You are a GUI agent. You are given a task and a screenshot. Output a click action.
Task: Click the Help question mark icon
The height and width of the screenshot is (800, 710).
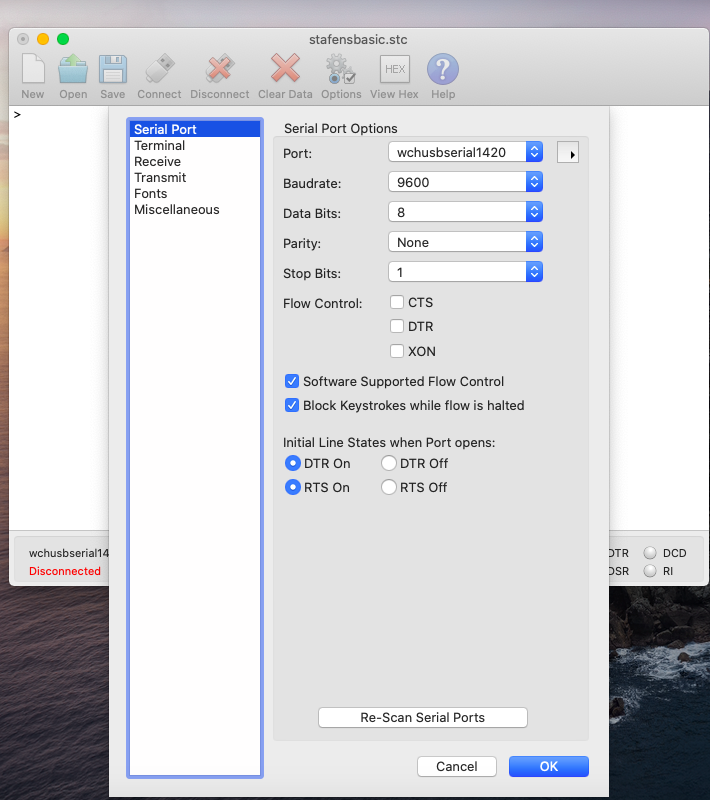(x=443, y=71)
